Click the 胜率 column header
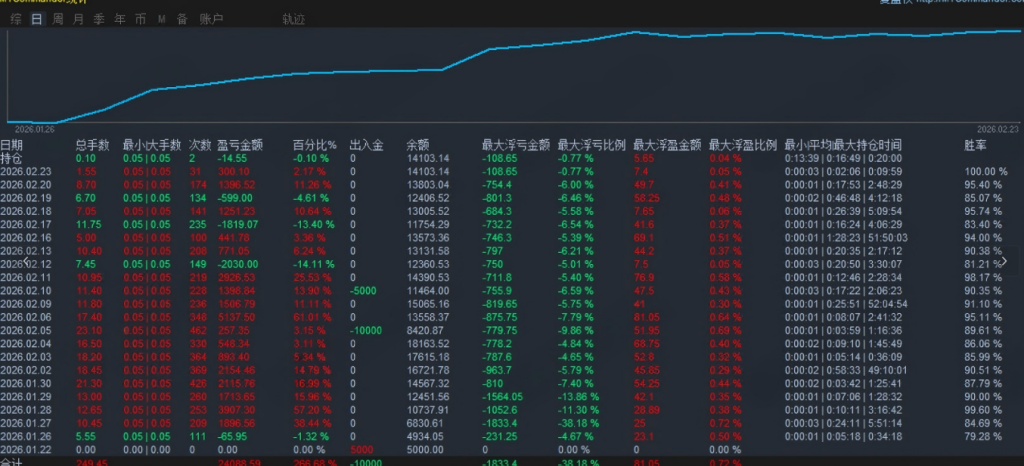The width and height of the screenshot is (1024, 466). pyautogui.click(x=976, y=145)
